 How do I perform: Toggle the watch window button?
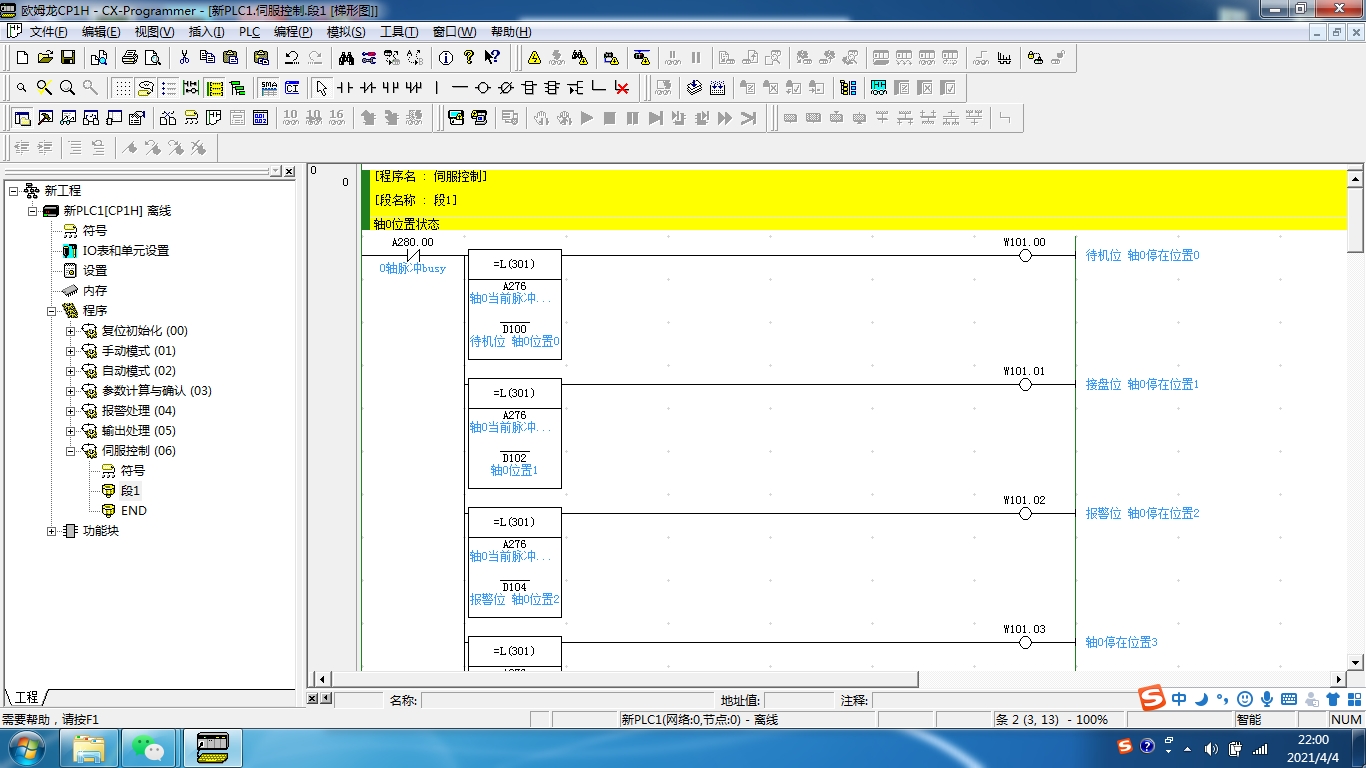coord(67,118)
